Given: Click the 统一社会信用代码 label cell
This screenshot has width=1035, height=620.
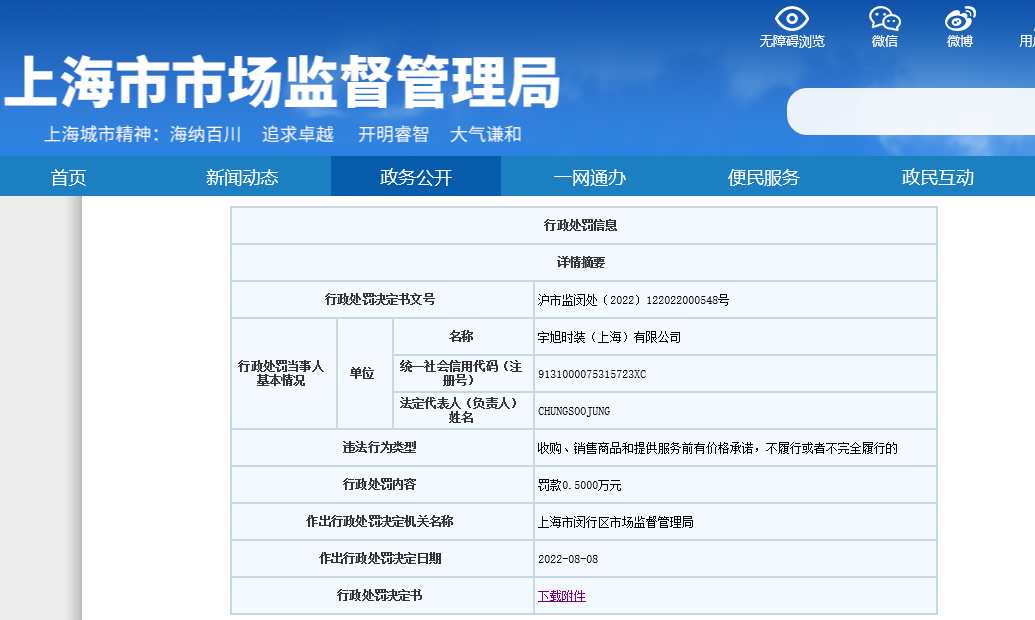Looking at the screenshot, I should click(461, 373).
